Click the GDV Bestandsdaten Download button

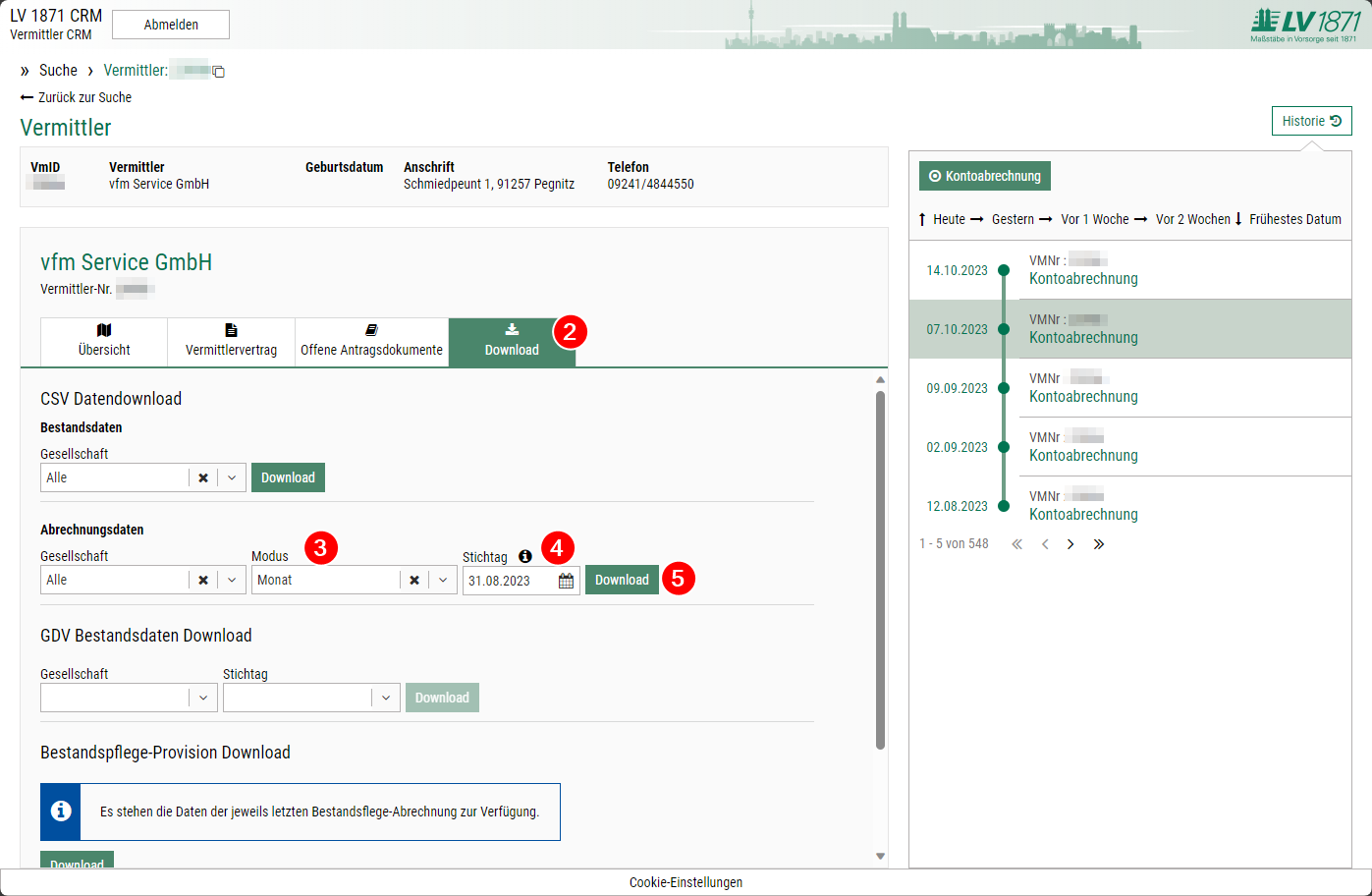tap(442, 698)
